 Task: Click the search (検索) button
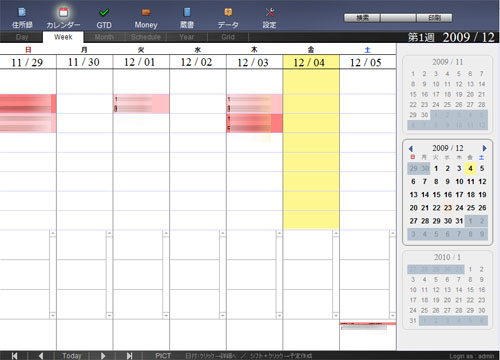(362, 18)
